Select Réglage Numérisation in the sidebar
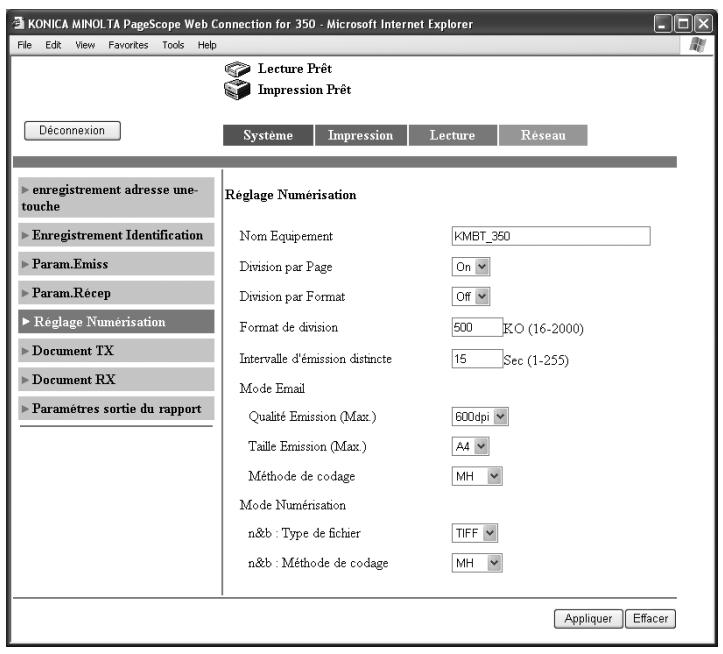The height and width of the screenshot is (654, 723). [x=116, y=321]
